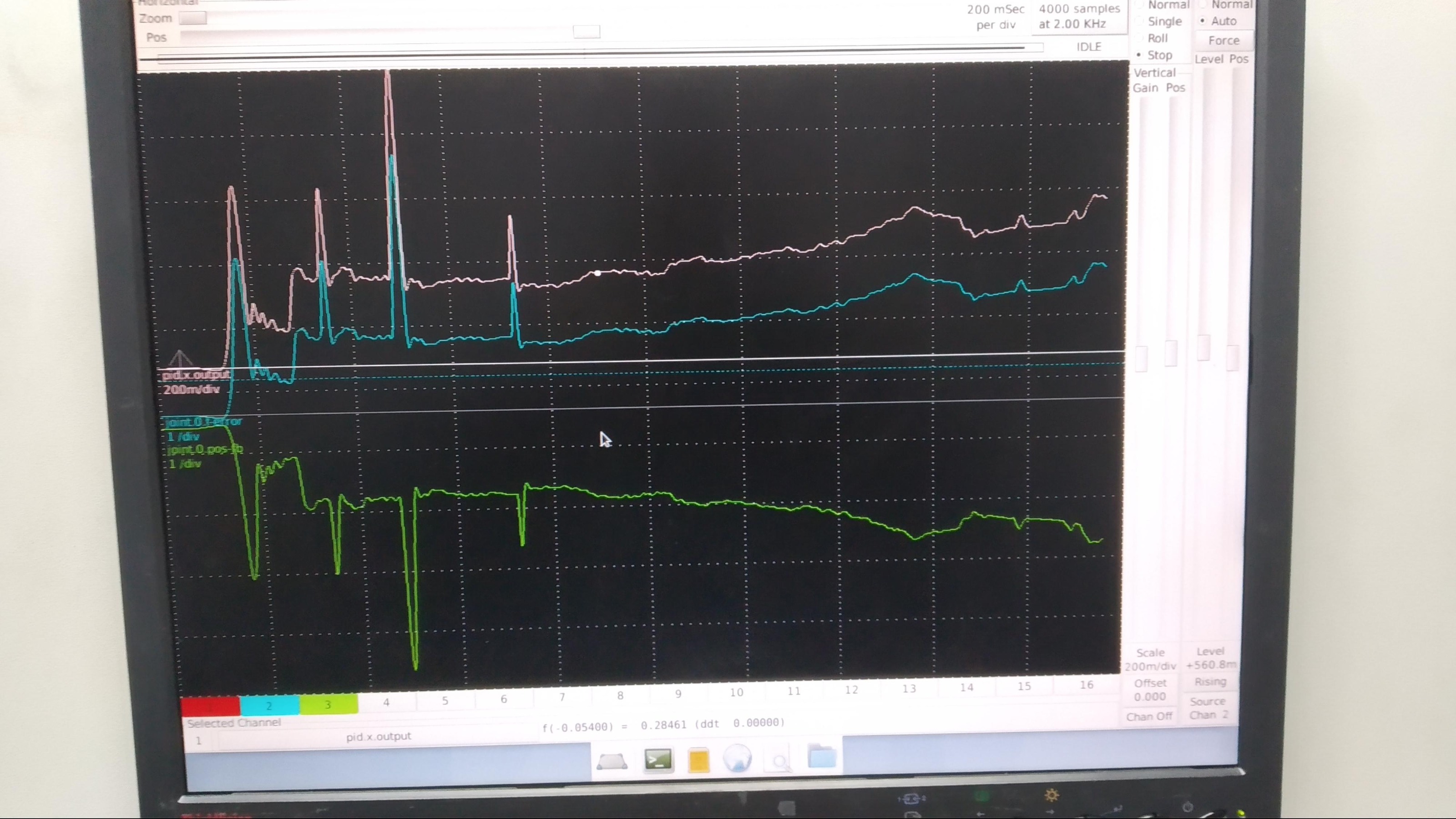Select red channel 1 button
This screenshot has width=1456, height=819.
click(210, 707)
